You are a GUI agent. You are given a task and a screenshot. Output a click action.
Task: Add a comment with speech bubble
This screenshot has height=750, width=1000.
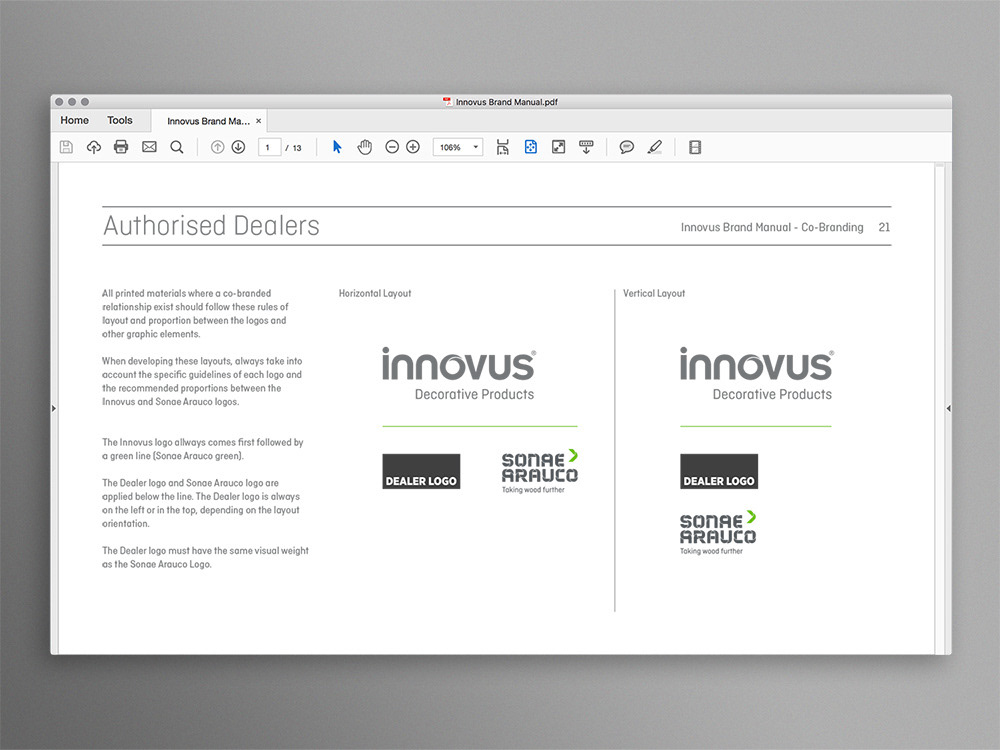coord(627,147)
